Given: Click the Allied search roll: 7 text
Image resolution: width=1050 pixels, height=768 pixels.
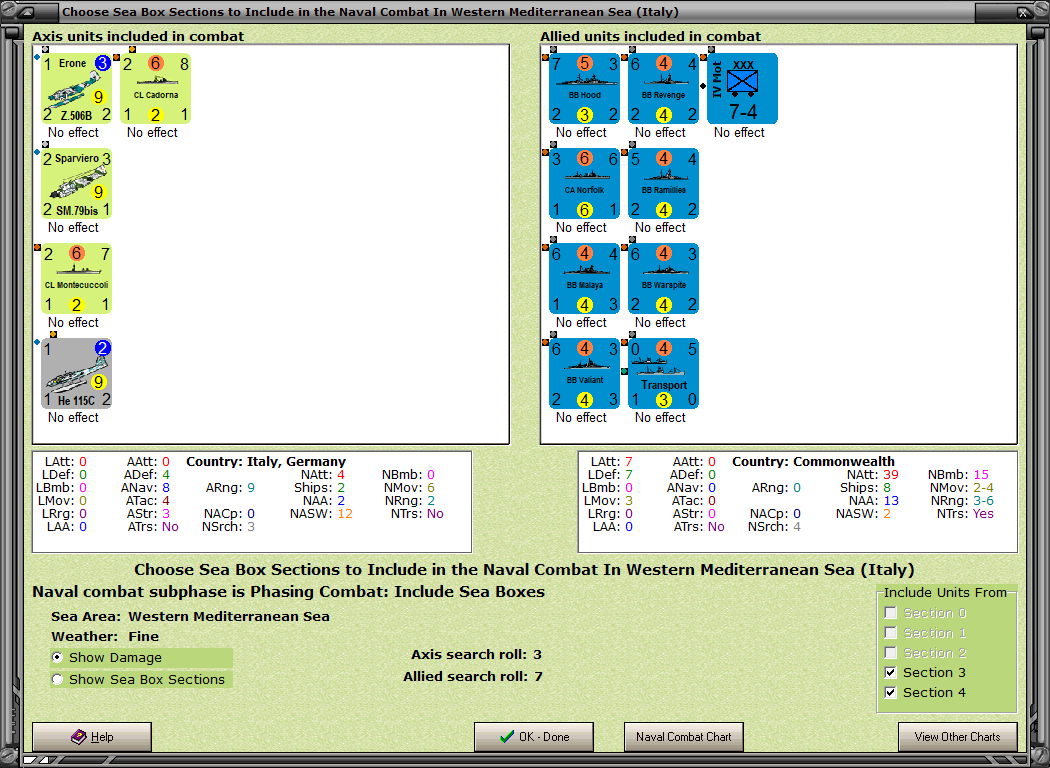Looking at the screenshot, I should point(473,676).
